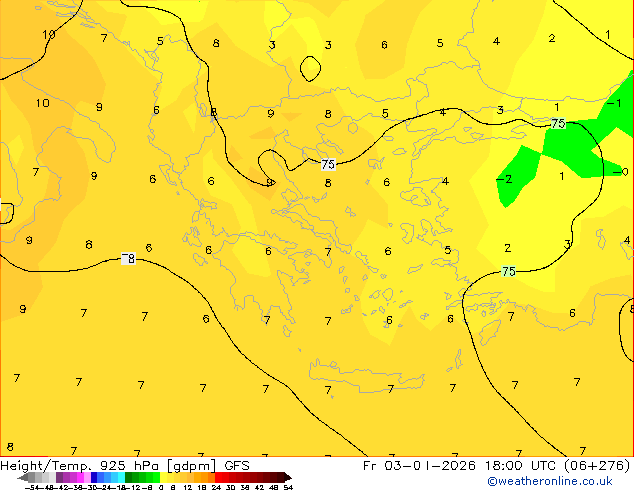Image resolution: width=634 pixels, height=490 pixels.
Task: Click the 'Height/Temp. 925 hPa [gdpm] GFS' title
Action: point(125,465)
